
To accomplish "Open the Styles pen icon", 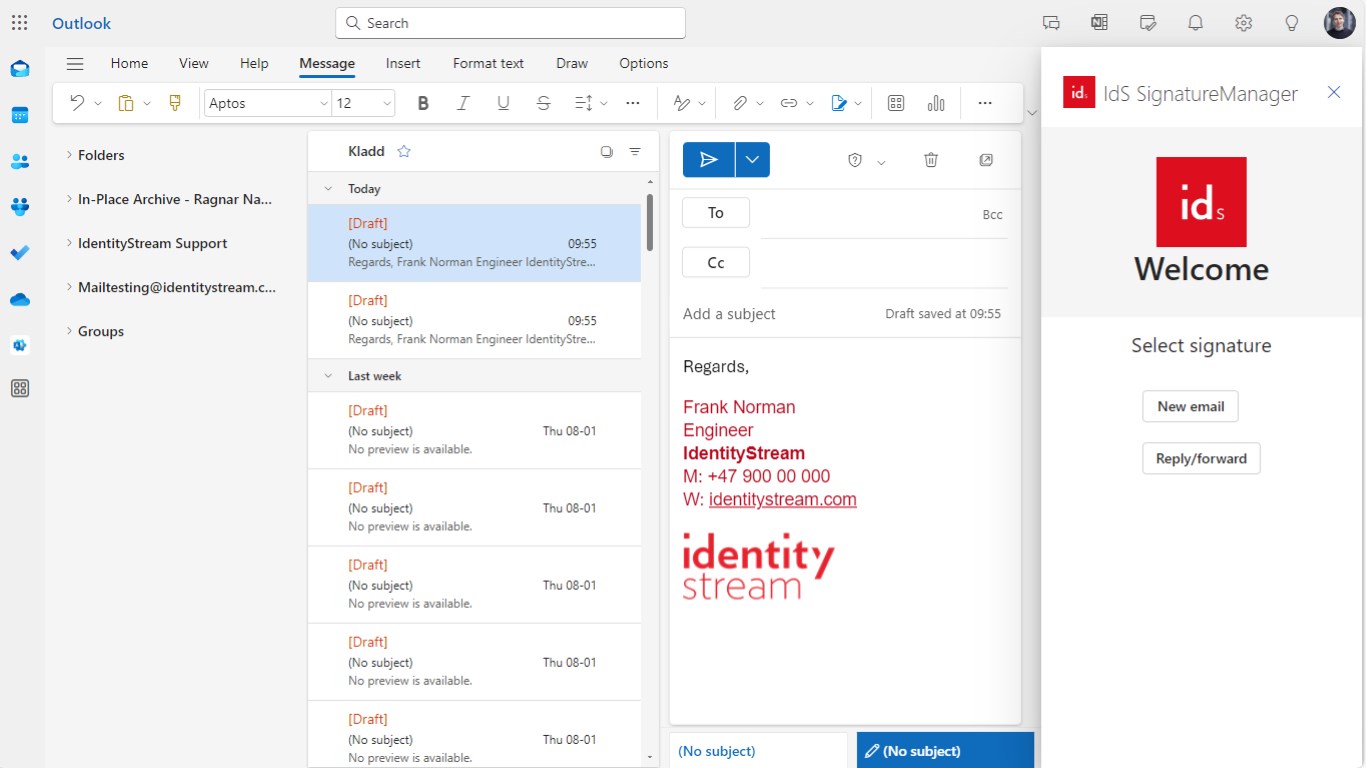I will 682,103.
